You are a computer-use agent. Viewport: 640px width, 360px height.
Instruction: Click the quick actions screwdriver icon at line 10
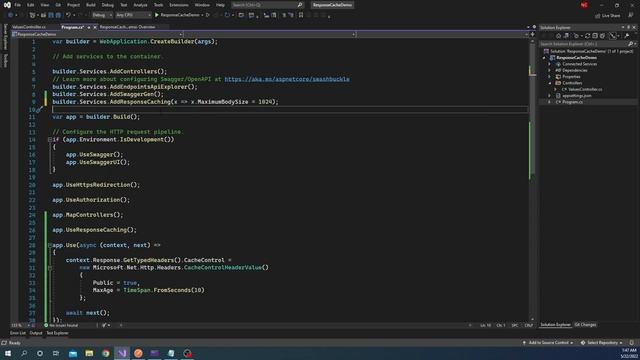coord(39,110)
